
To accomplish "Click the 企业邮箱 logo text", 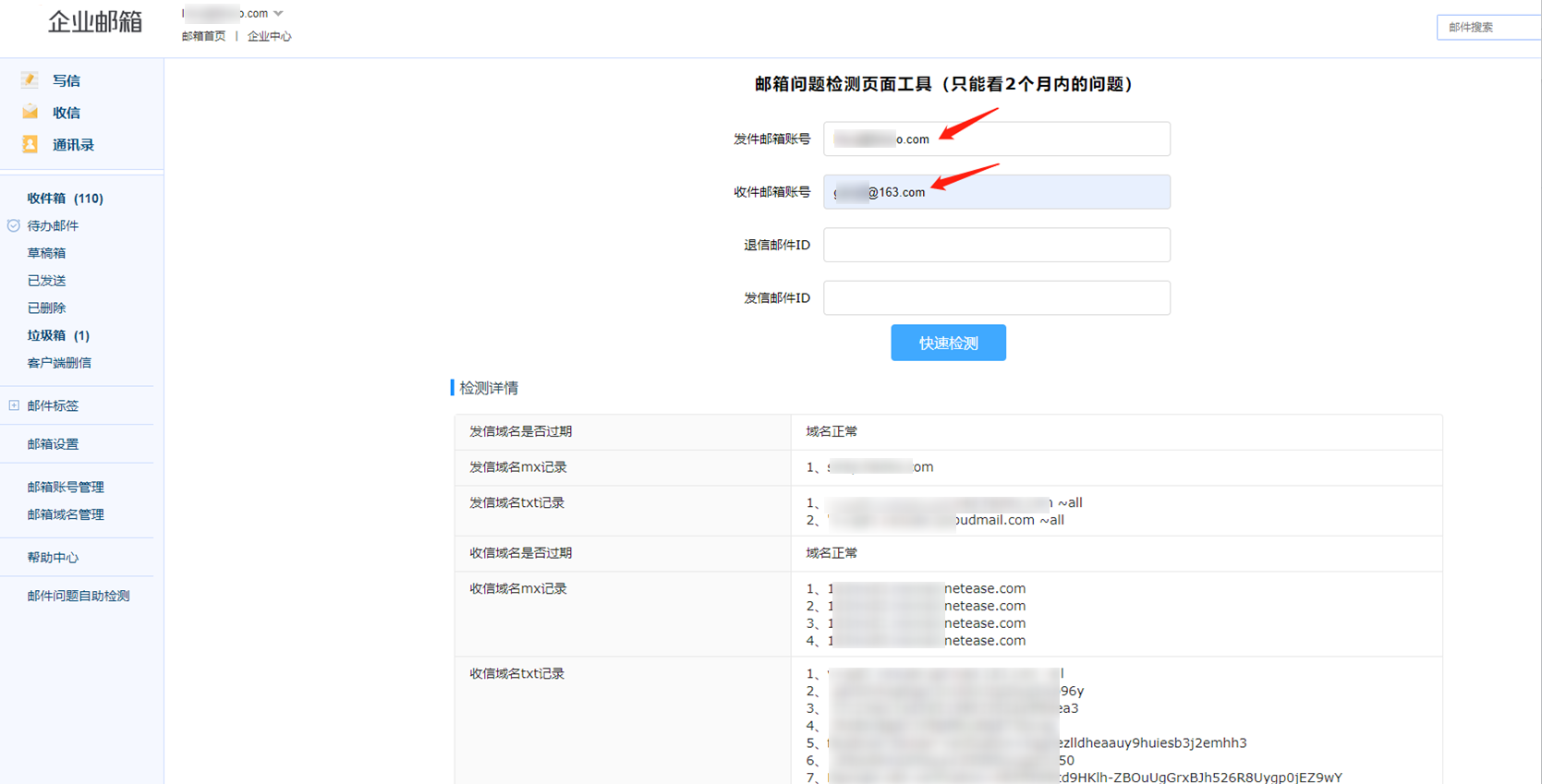I will [x=95, y=21].
